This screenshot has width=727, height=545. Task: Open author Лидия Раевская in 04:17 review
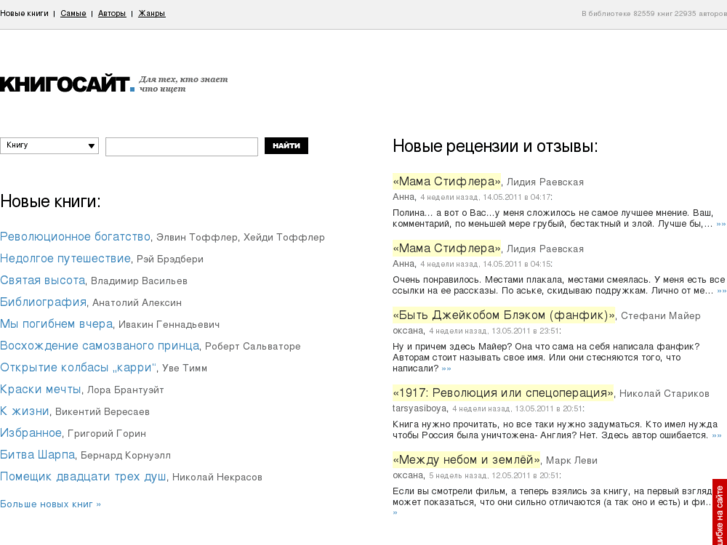pyautogui.click(x=545, y=182)
